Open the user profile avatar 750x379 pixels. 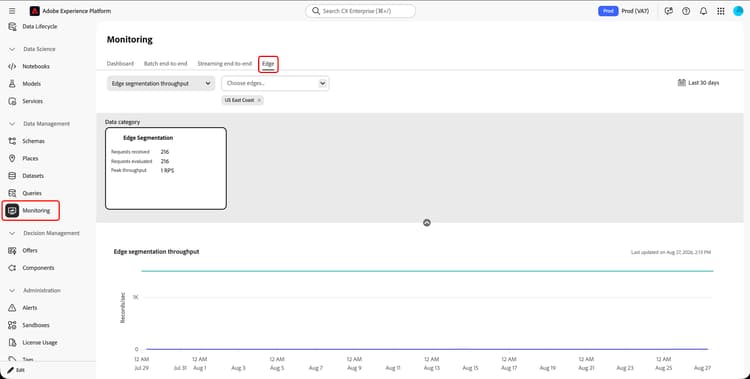pos(738,11)
